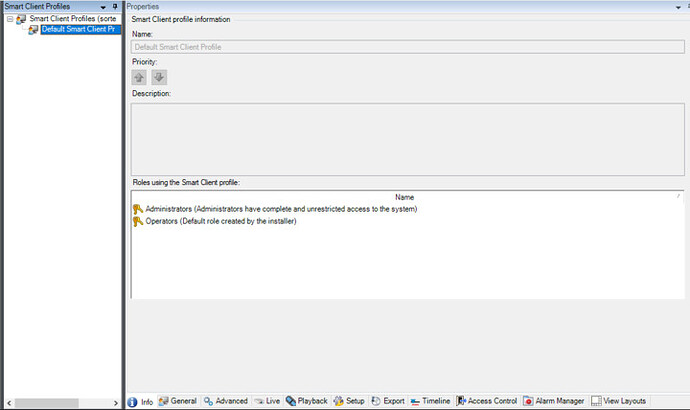Viewport: 690px width, 410px height.
Task: Click left arrow of tree pane horizontal scrollbar
Action: 9,403
